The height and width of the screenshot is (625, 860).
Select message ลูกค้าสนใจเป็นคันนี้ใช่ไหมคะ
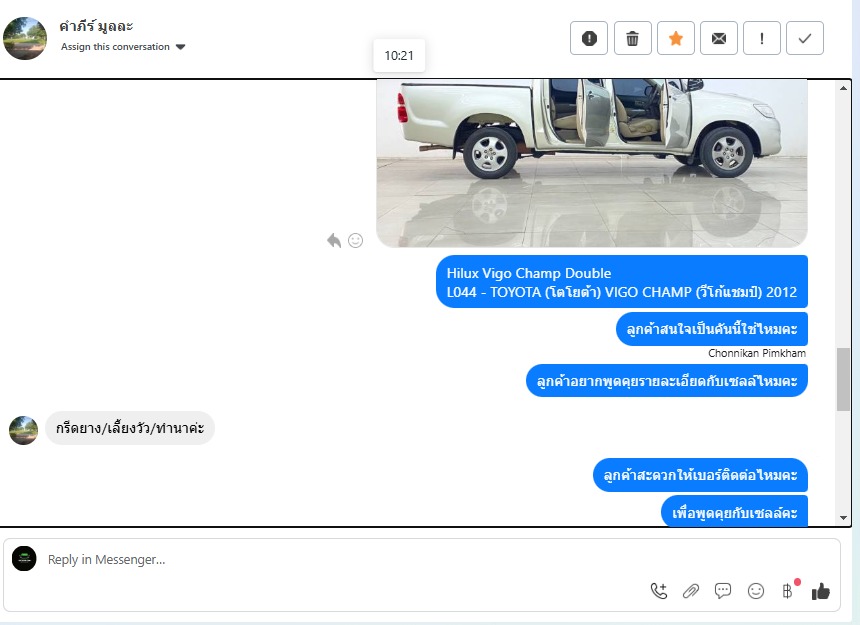[712, 329]
